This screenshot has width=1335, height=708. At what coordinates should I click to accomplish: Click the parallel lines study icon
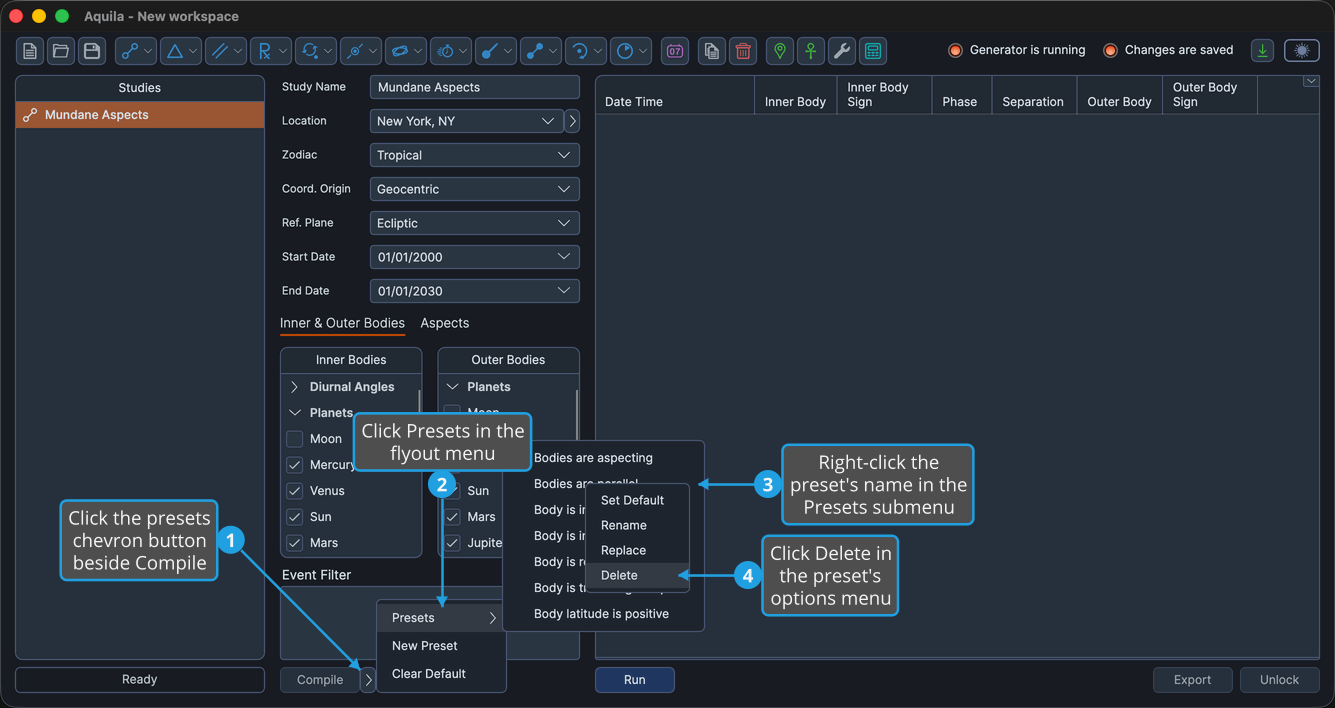tap(226, 51)
